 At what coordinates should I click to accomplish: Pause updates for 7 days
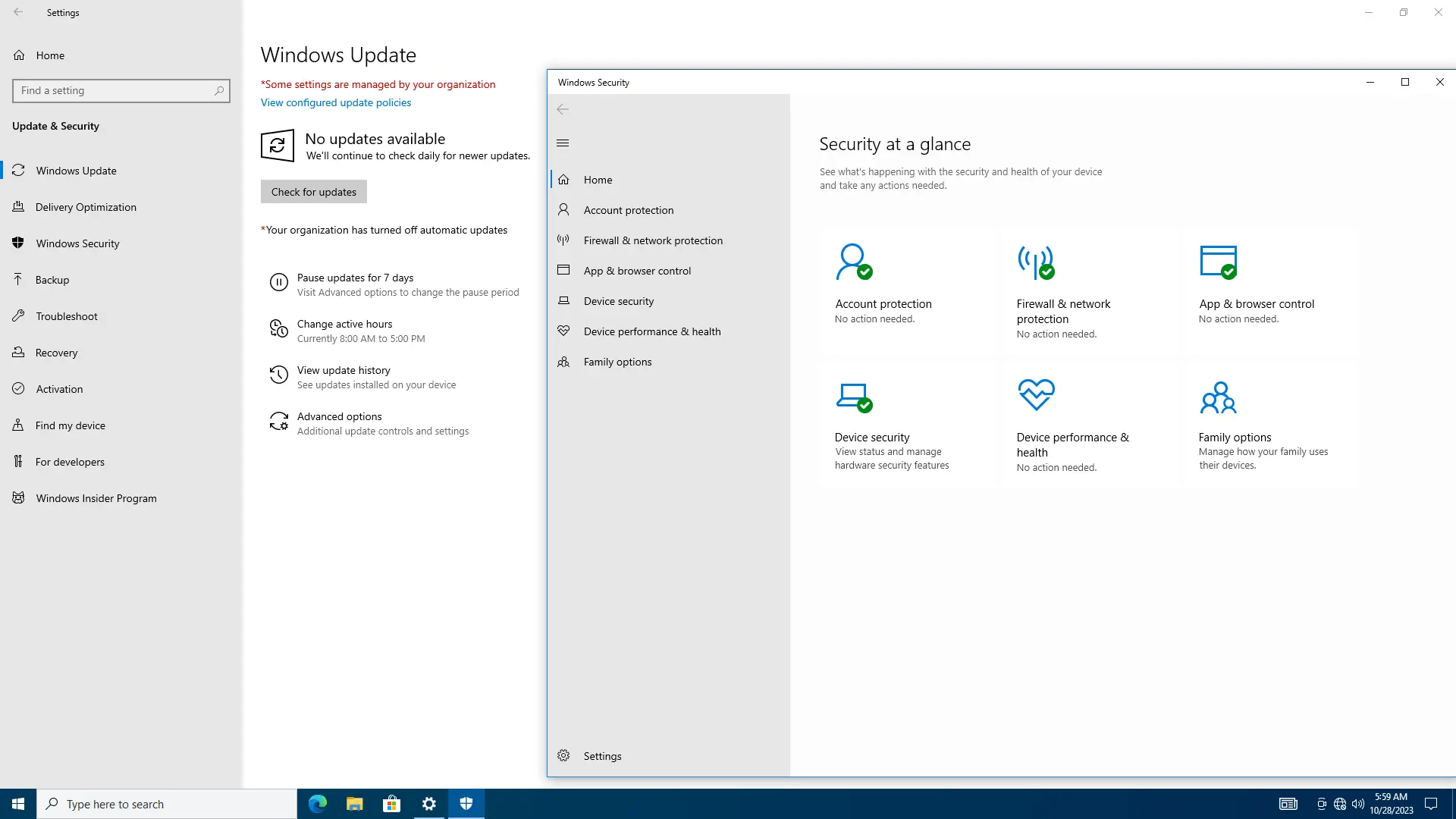[355, 278]
